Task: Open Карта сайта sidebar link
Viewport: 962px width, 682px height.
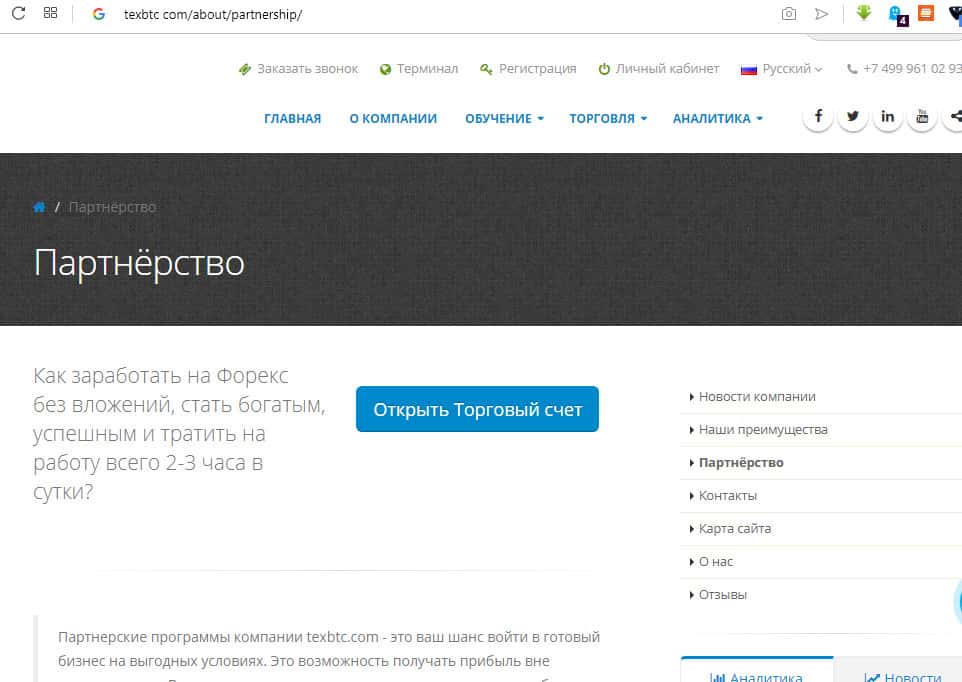Action: point(735,529)
